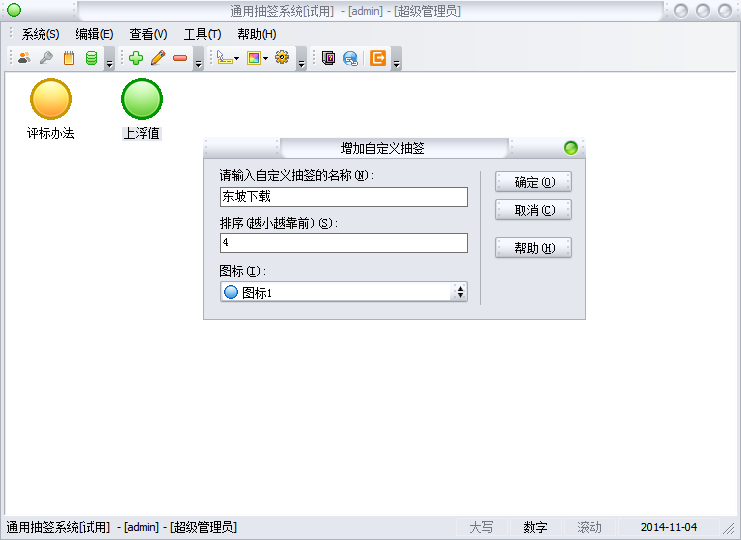
Task: Click the green plus add icon
Action: pos(136,58)
